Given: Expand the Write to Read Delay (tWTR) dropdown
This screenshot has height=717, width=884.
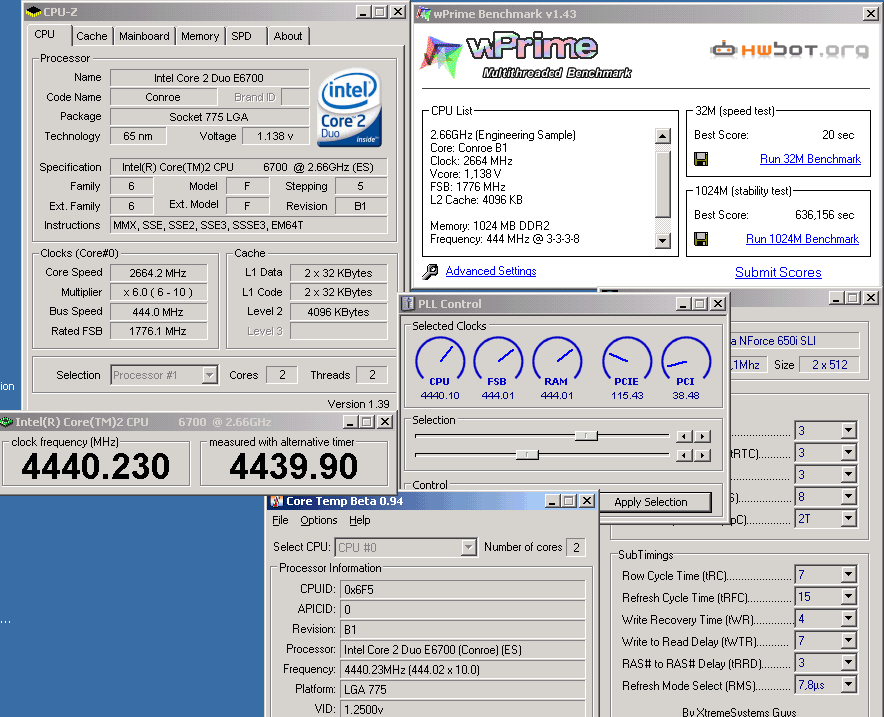Looking at the screenshot, I should tap(848, 641).
